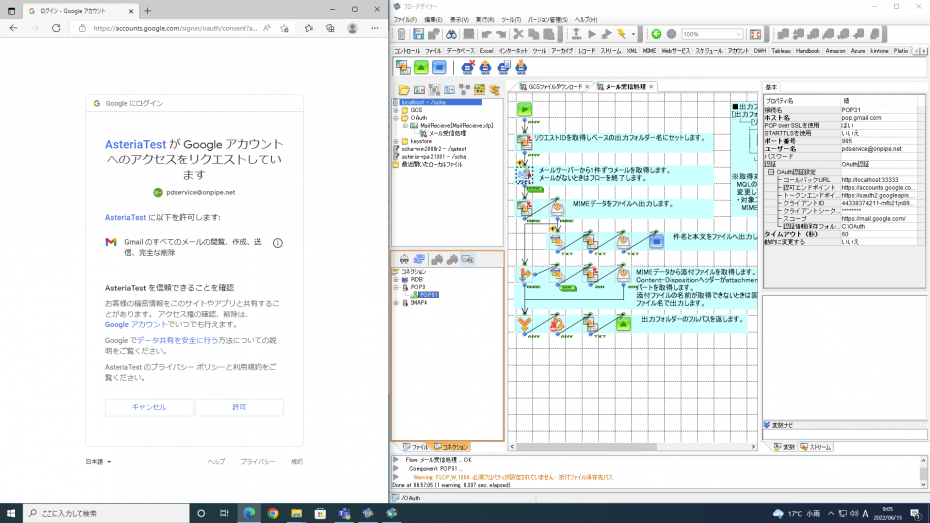930x523 pixels.
Task: Click the info icon beside Gmail permission
Action: point(278,243)
